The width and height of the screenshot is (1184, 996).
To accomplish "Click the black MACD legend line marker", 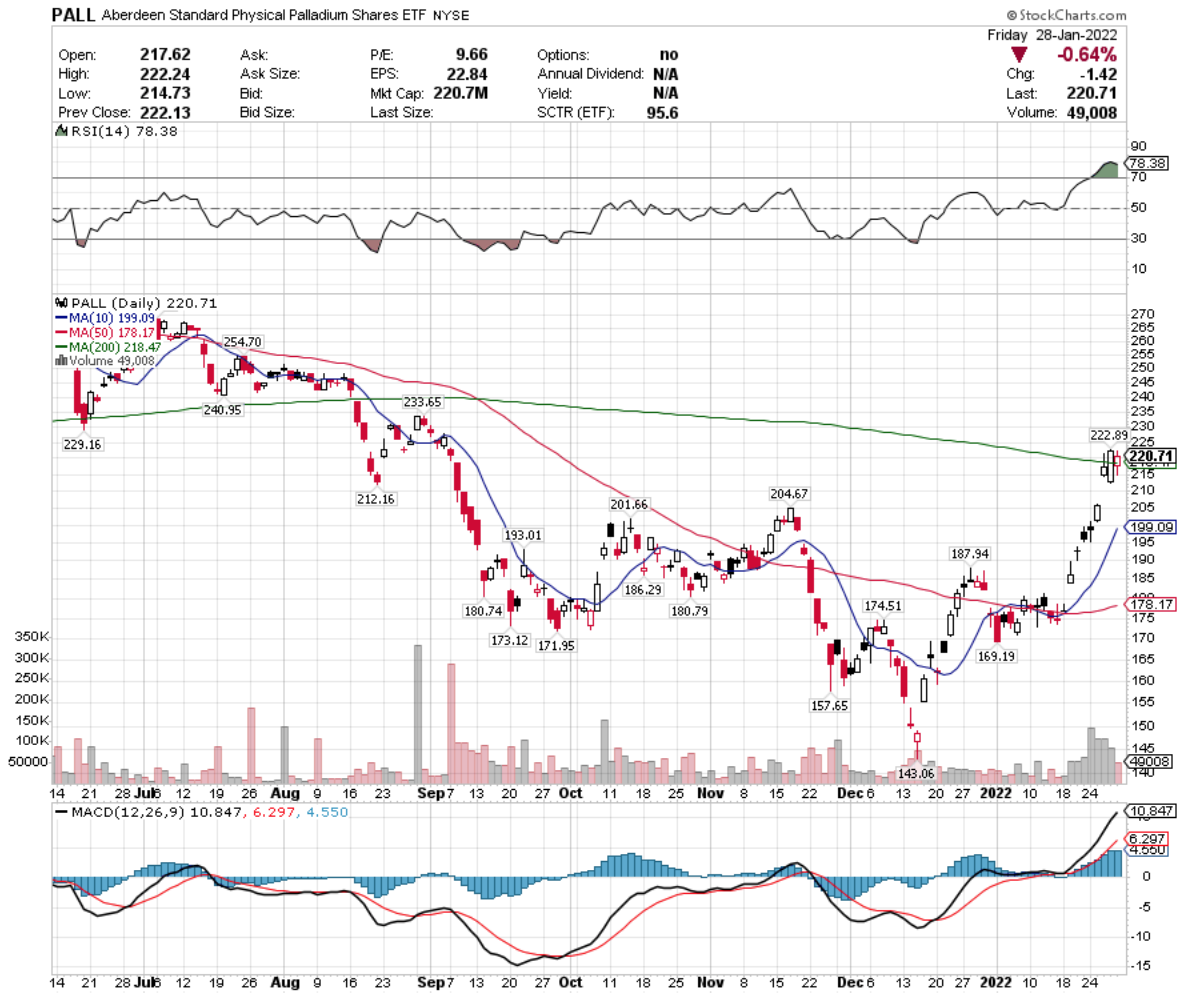I will (61, 813).
